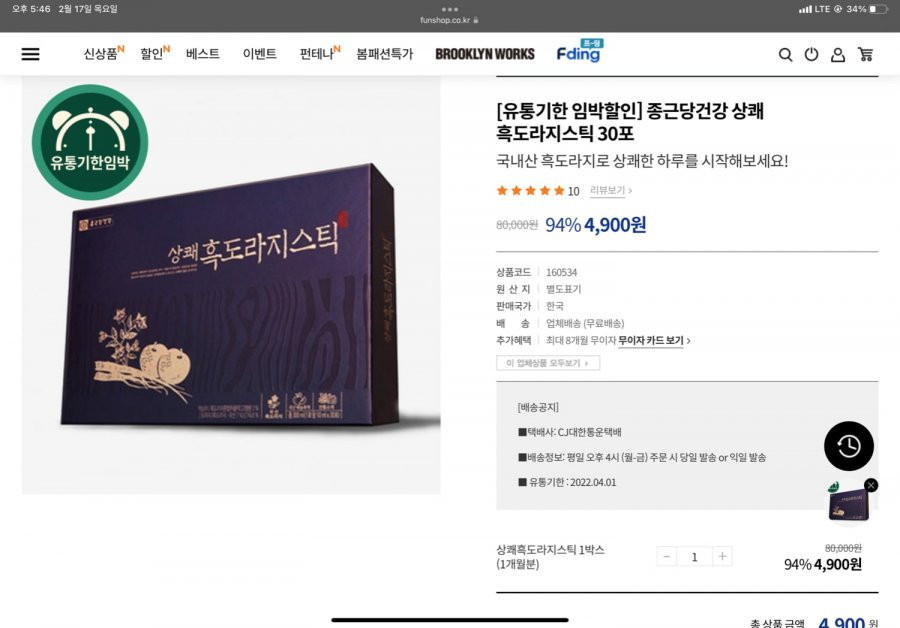Increase quantity with plus button

click(722, 556)
